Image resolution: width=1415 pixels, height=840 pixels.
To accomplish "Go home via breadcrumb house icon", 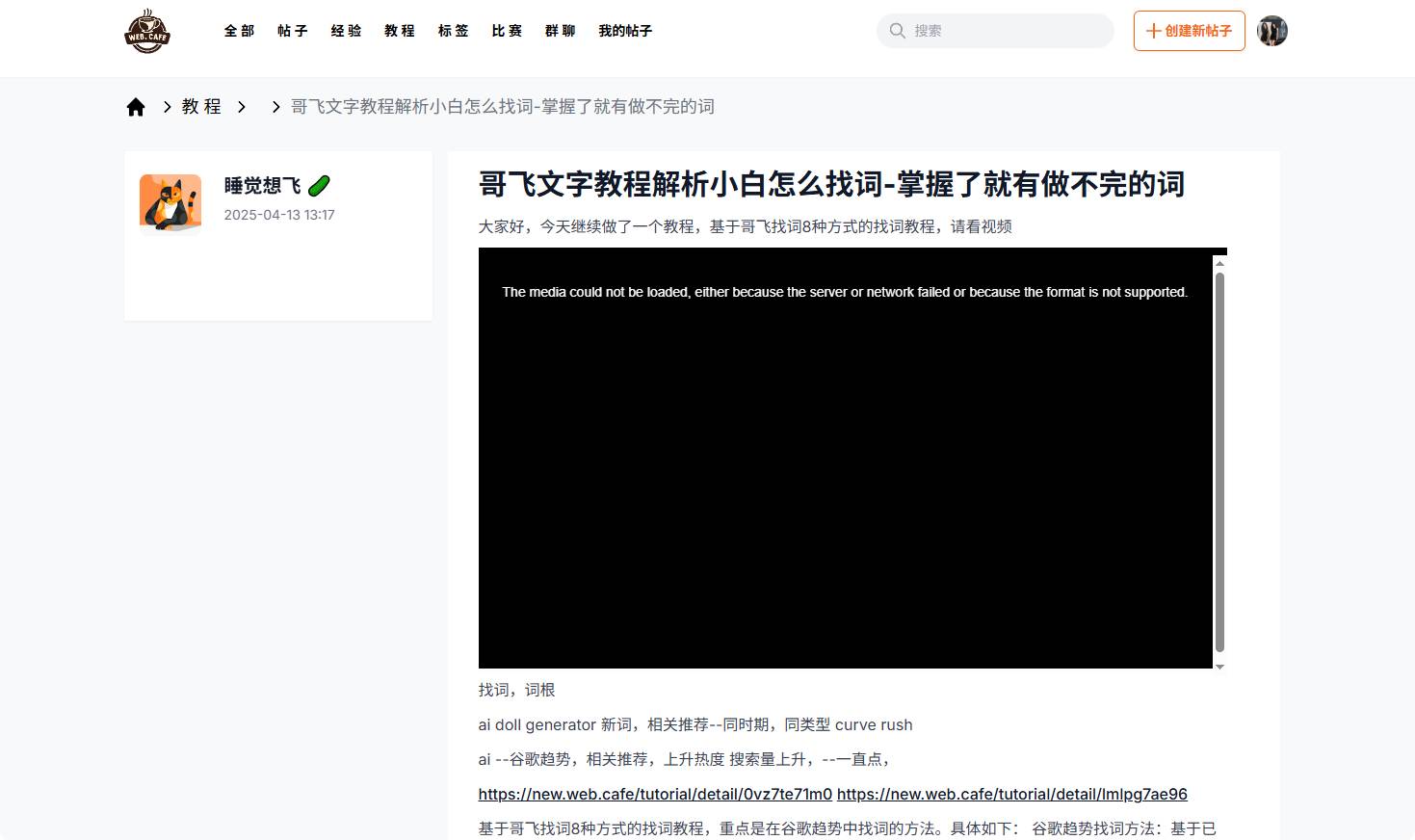I will pos(136,107).
